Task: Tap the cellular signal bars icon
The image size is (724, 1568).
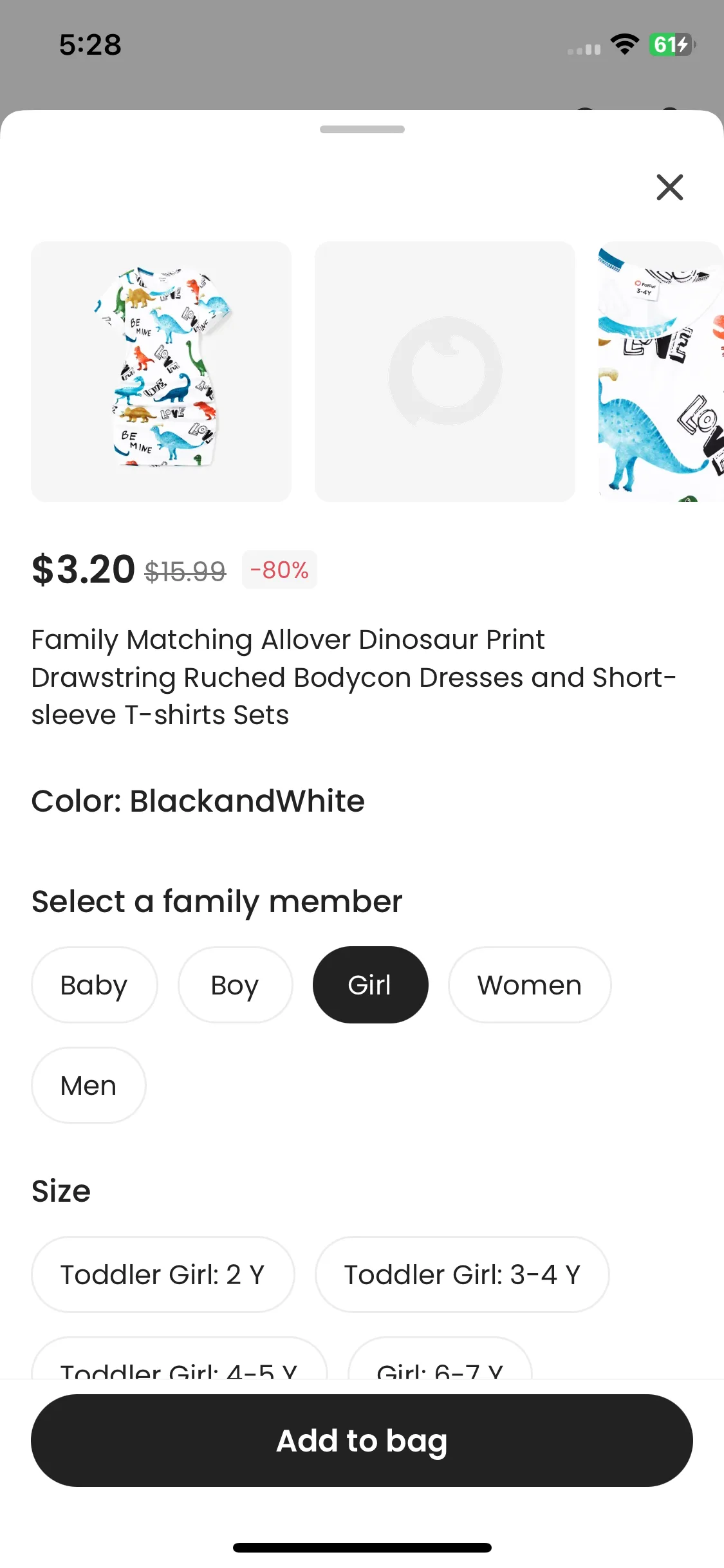Action: (584, 49)
